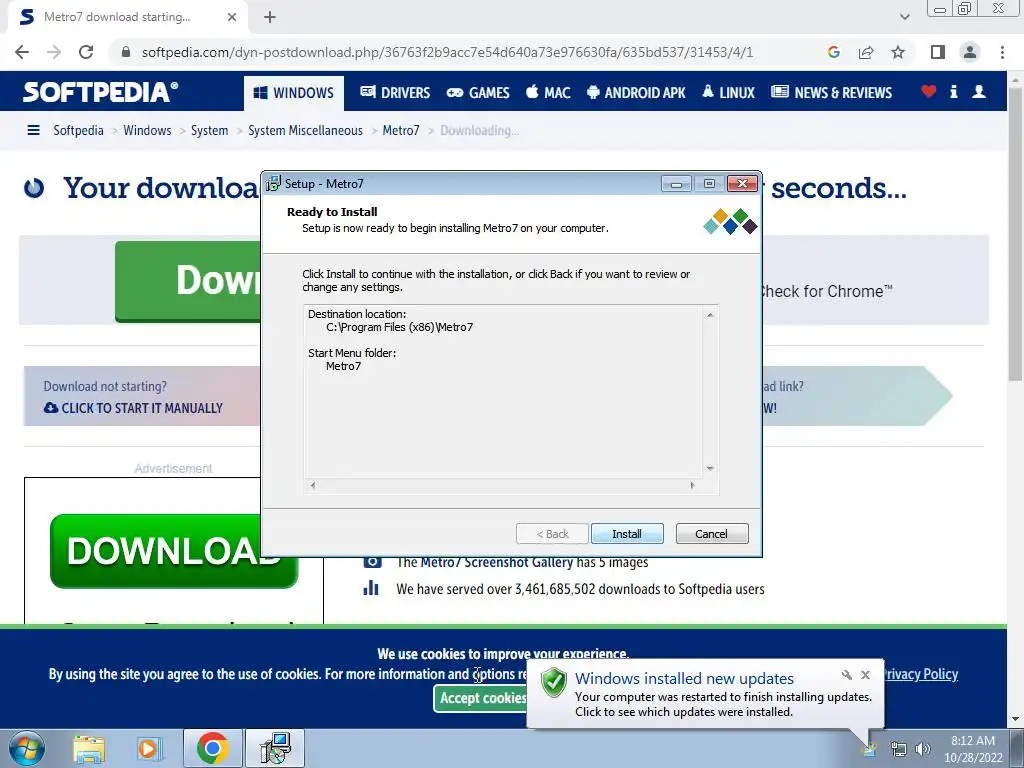
Task: Go back in Chrome browser
Action: (x=22, y=52)
